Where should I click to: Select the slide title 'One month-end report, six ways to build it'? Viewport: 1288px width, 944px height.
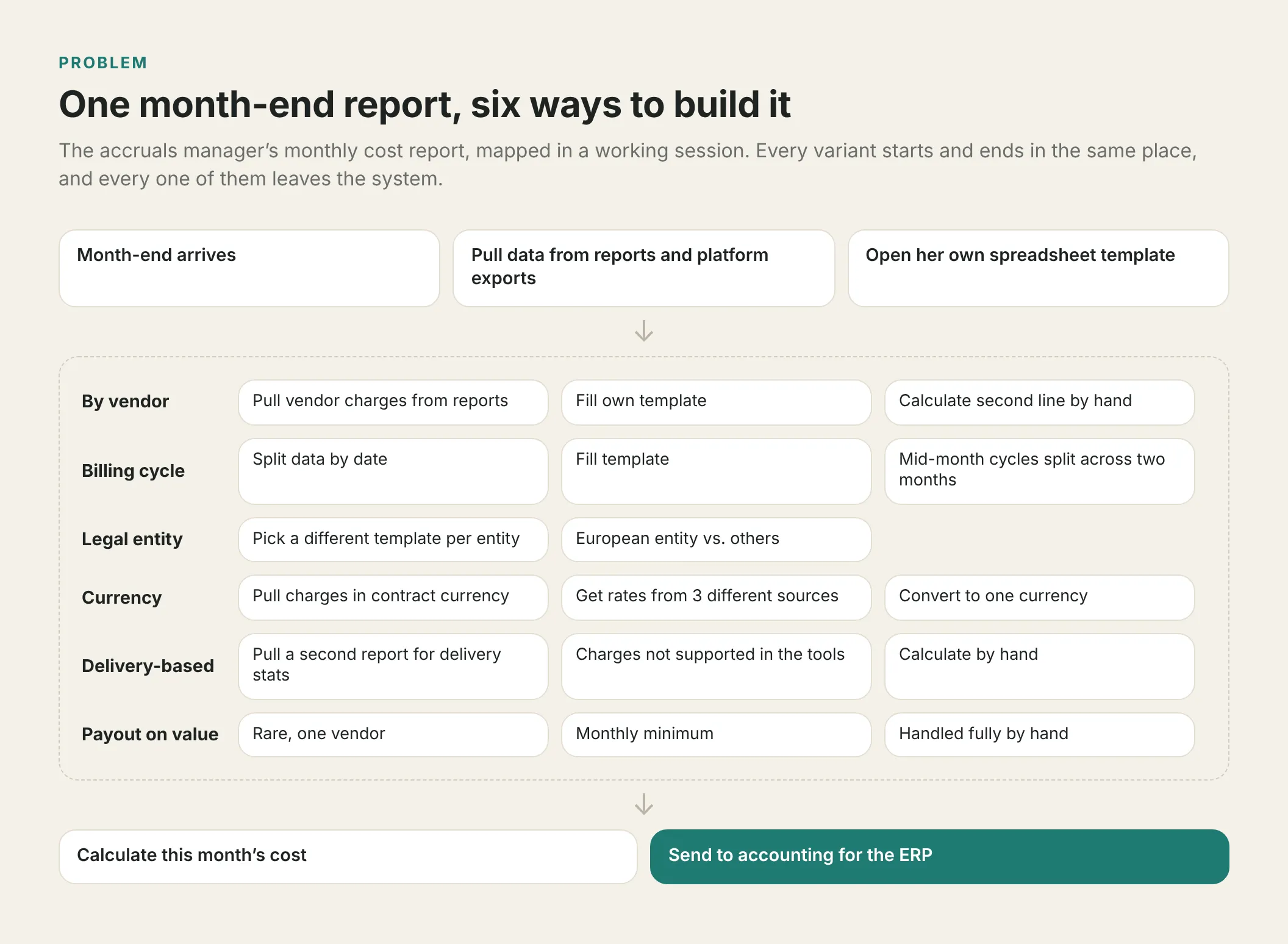424,104
